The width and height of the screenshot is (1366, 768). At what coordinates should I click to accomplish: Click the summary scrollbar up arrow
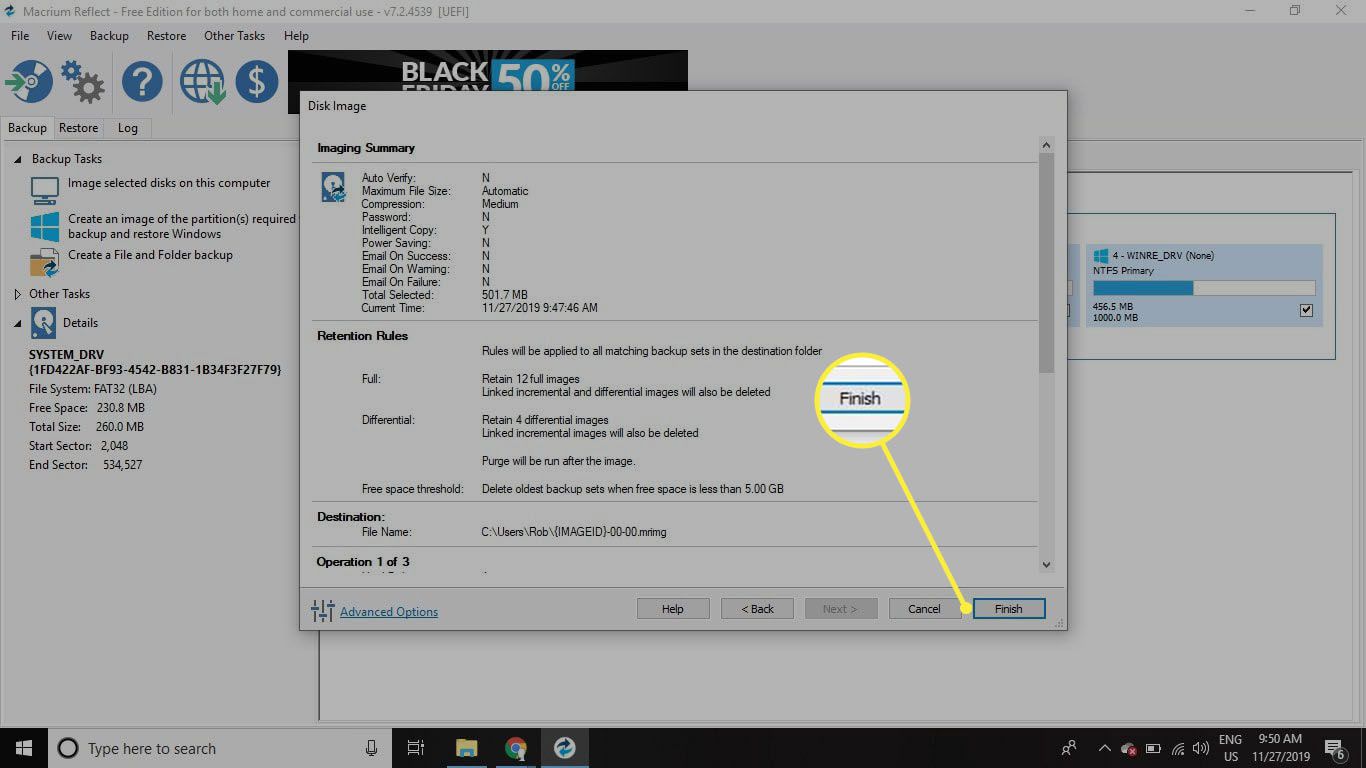pyautogui.click(x=1046, y=145)
